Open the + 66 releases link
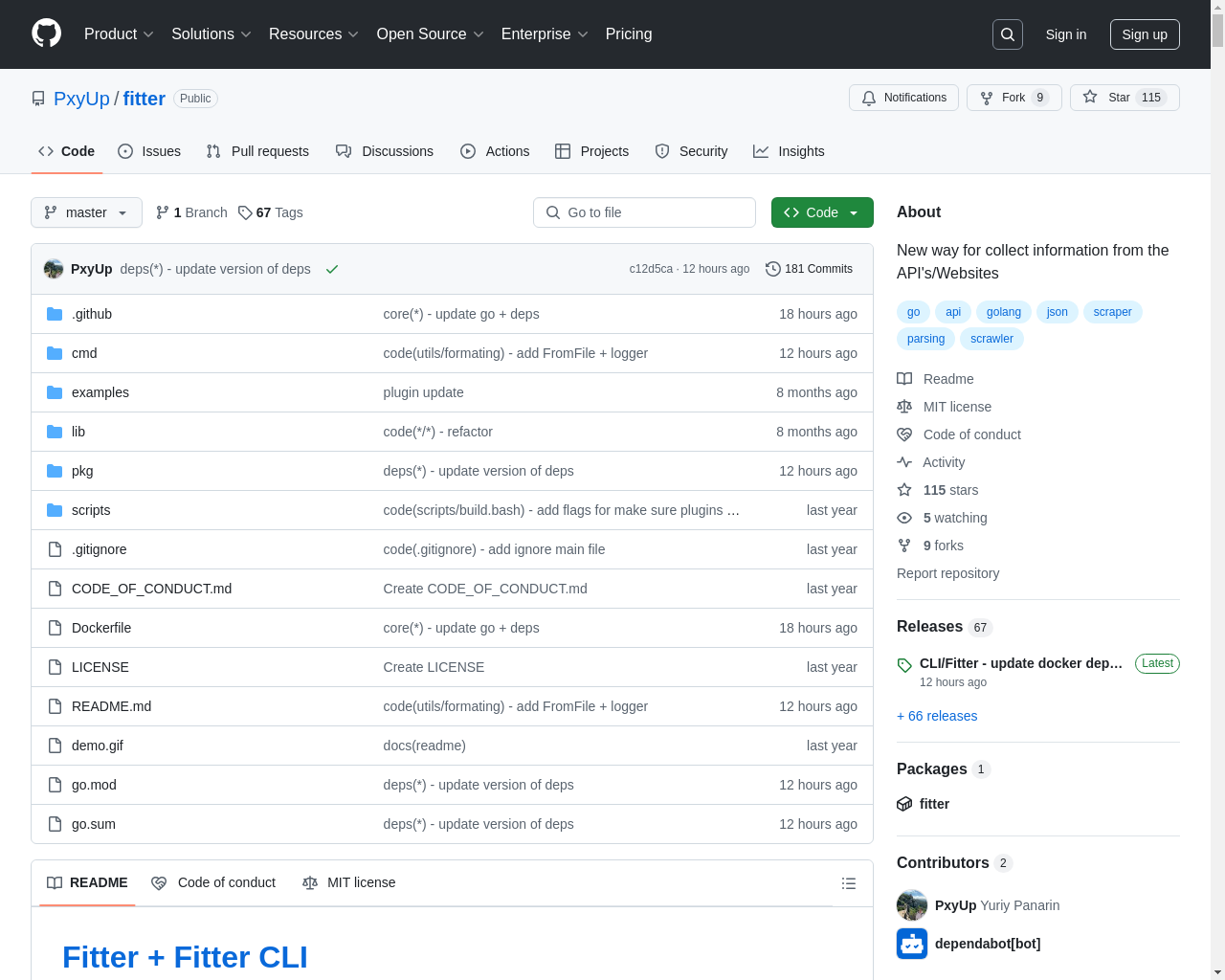The width and height of the screenshot is (1225, 980). click(937, 716)
